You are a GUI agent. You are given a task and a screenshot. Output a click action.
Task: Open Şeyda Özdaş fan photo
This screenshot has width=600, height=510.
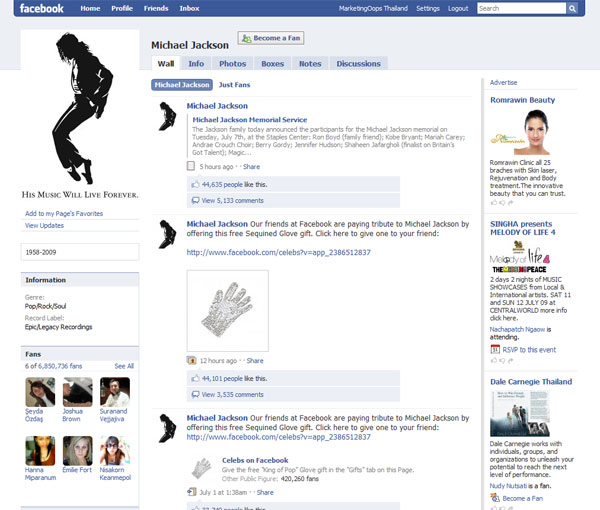click(x=40, y=392)
